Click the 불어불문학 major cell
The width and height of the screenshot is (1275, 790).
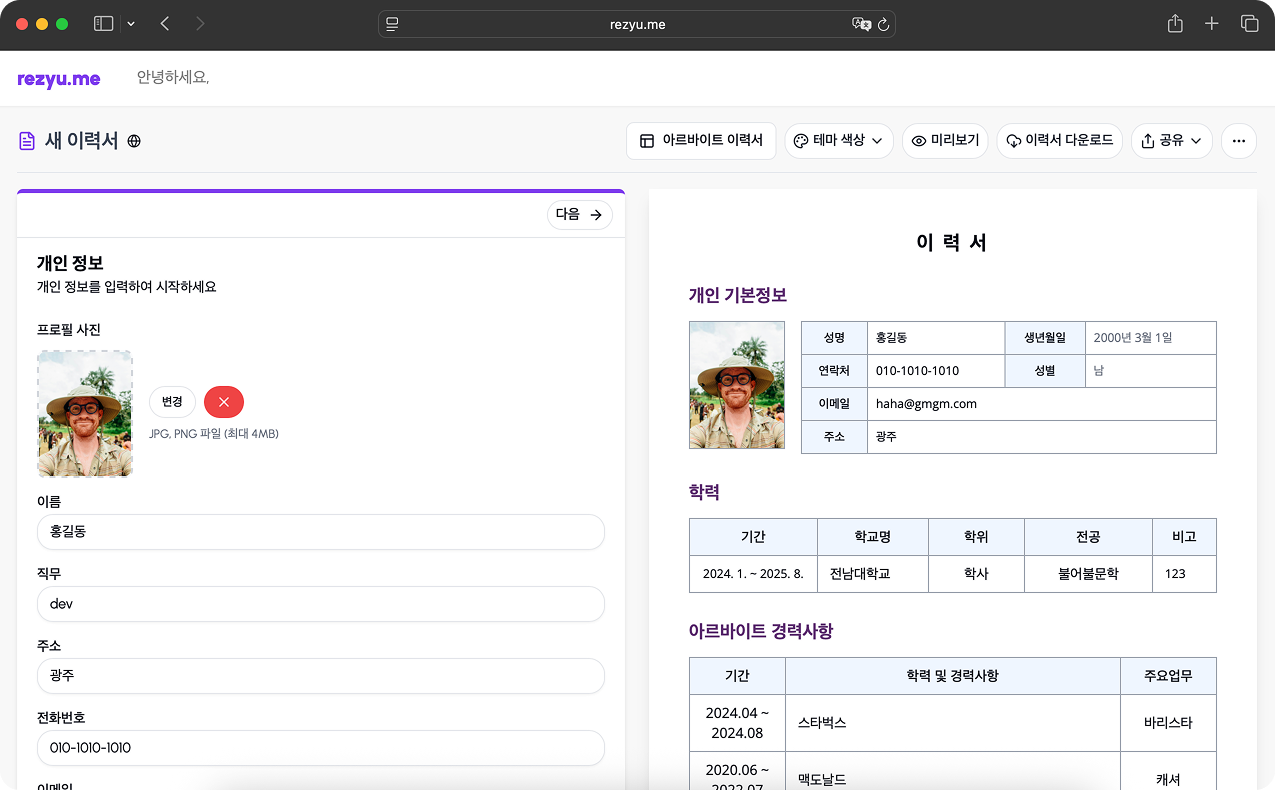coord(1088,574)
